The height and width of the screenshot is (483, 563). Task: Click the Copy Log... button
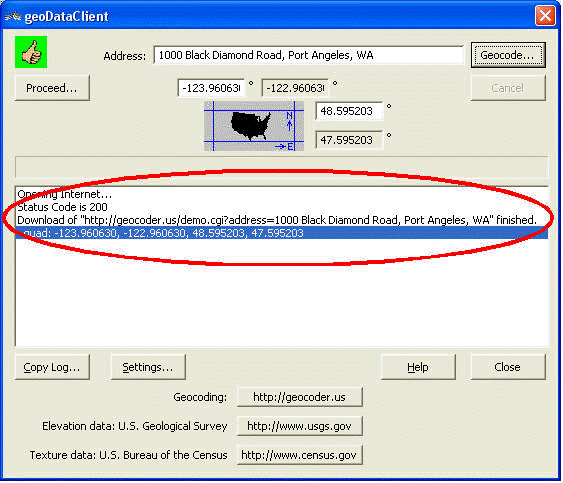pos(52,367)
